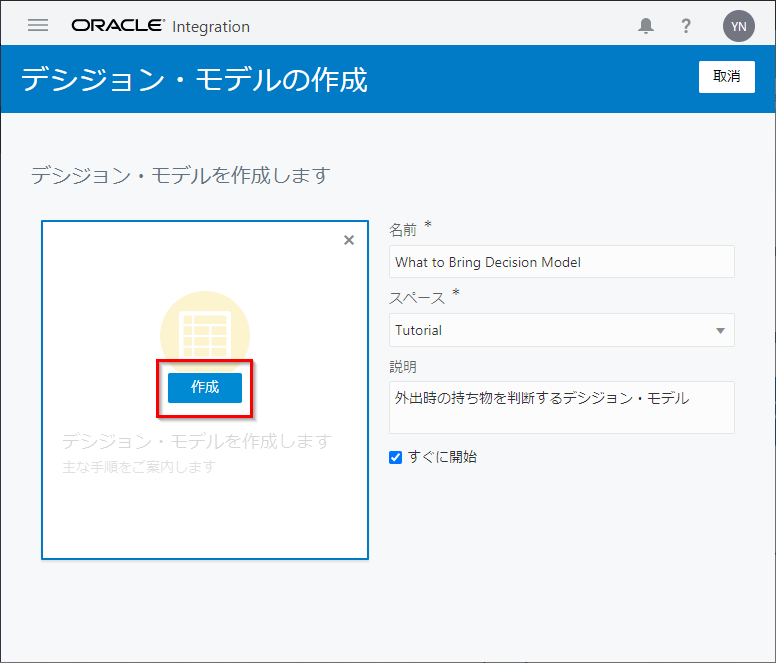The image size is (776, 663).
Task: Close the decision model card with X
Action: tap(349, 240)
